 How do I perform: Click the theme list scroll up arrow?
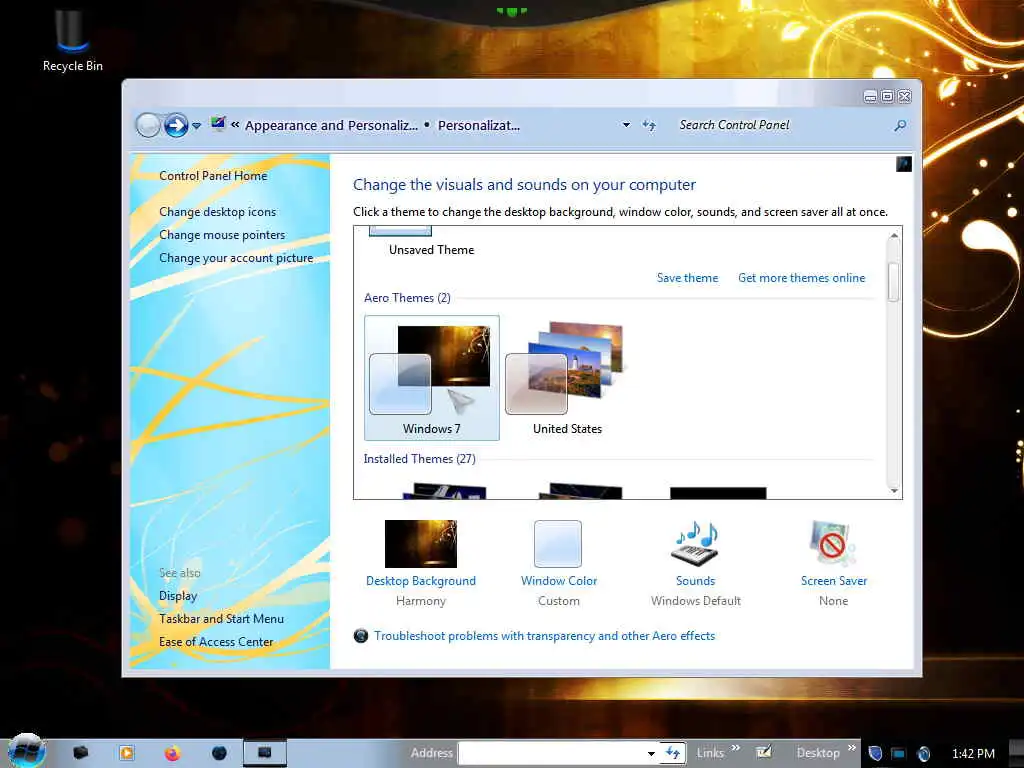pos(894,235)
